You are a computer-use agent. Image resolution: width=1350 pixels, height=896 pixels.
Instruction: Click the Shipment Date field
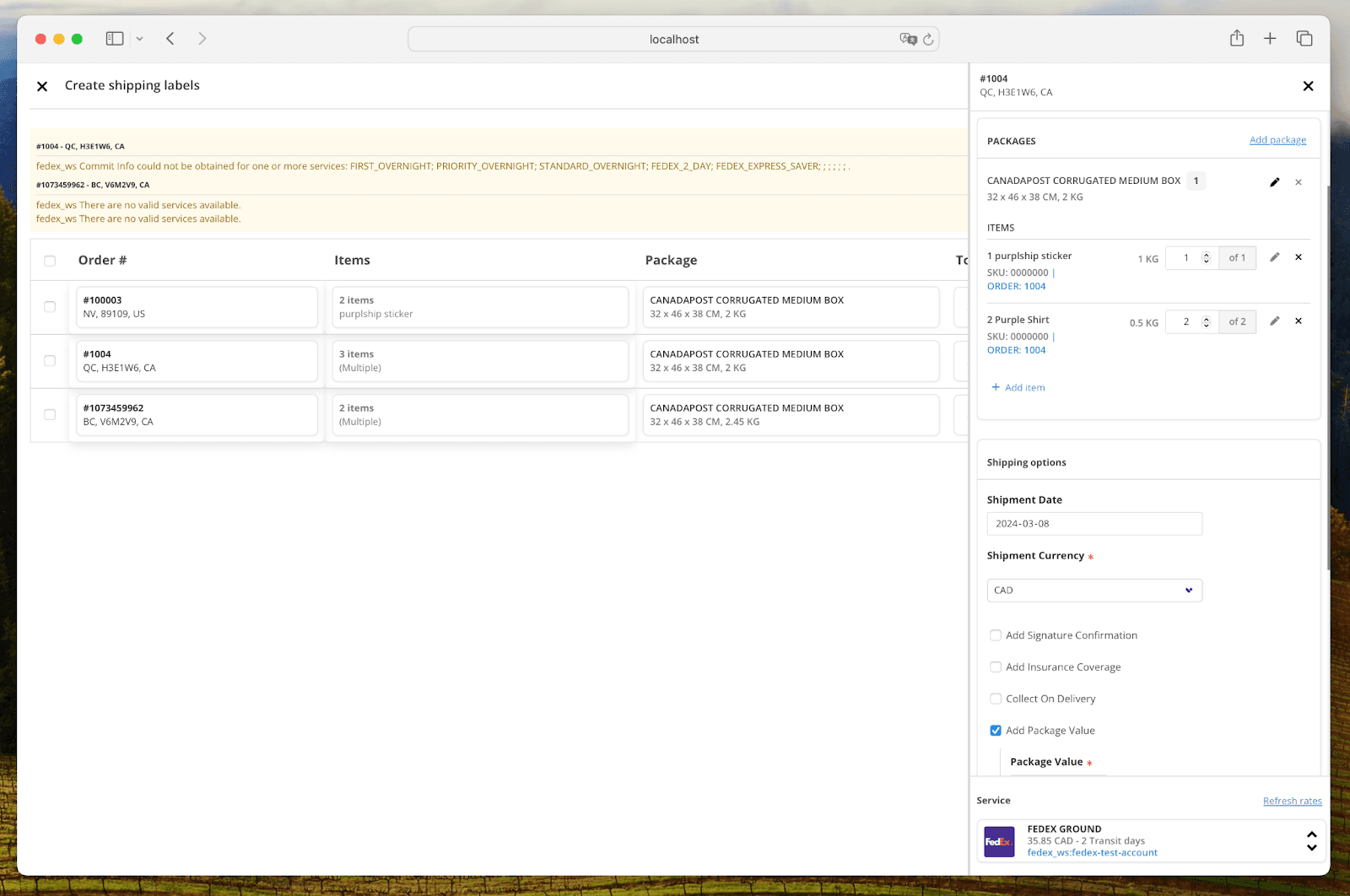[1093, 523]
